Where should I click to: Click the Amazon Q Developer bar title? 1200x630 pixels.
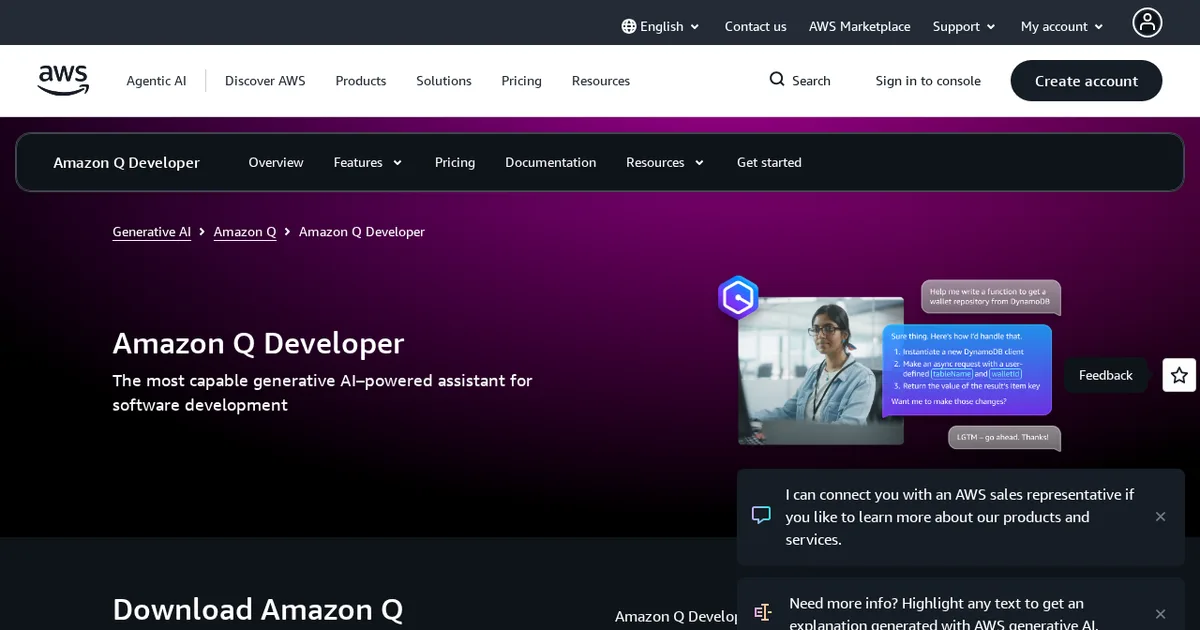click(x=127, y=162)
